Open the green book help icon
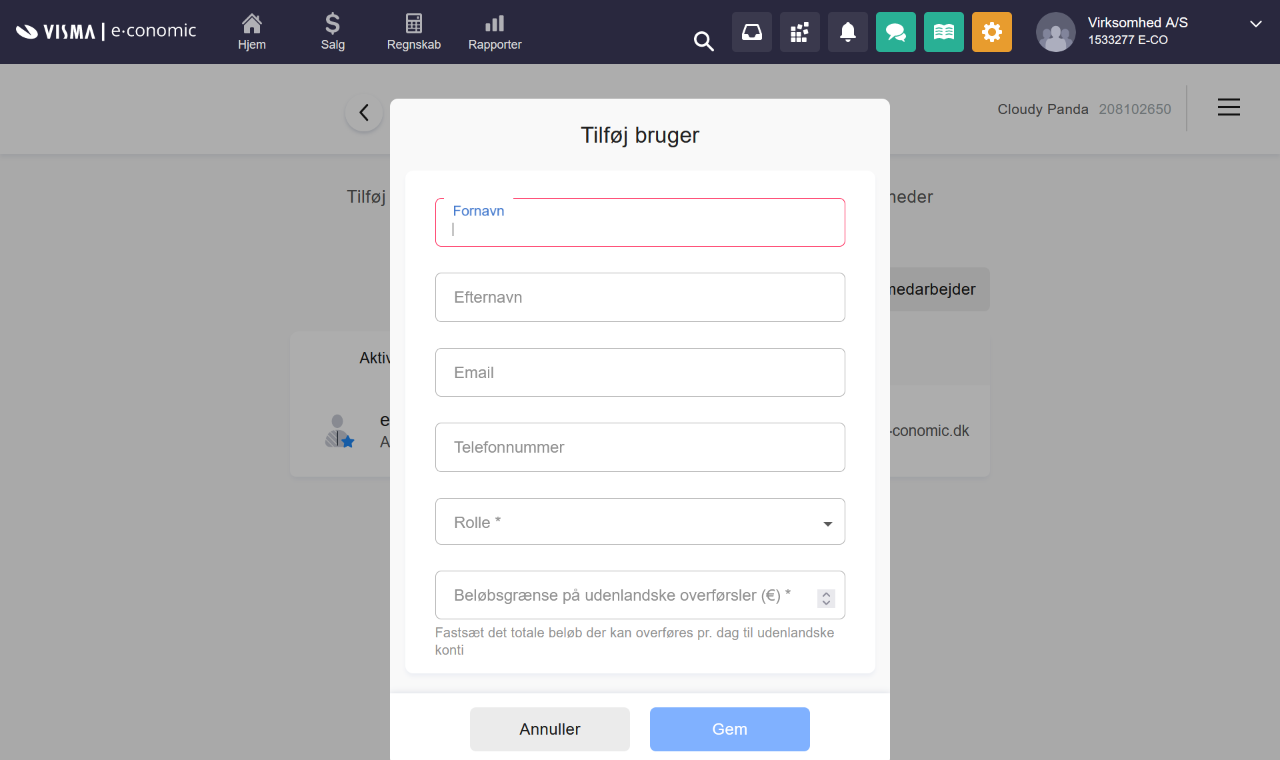This screenshot has width=1280, height=760. [x=944, y=32]
